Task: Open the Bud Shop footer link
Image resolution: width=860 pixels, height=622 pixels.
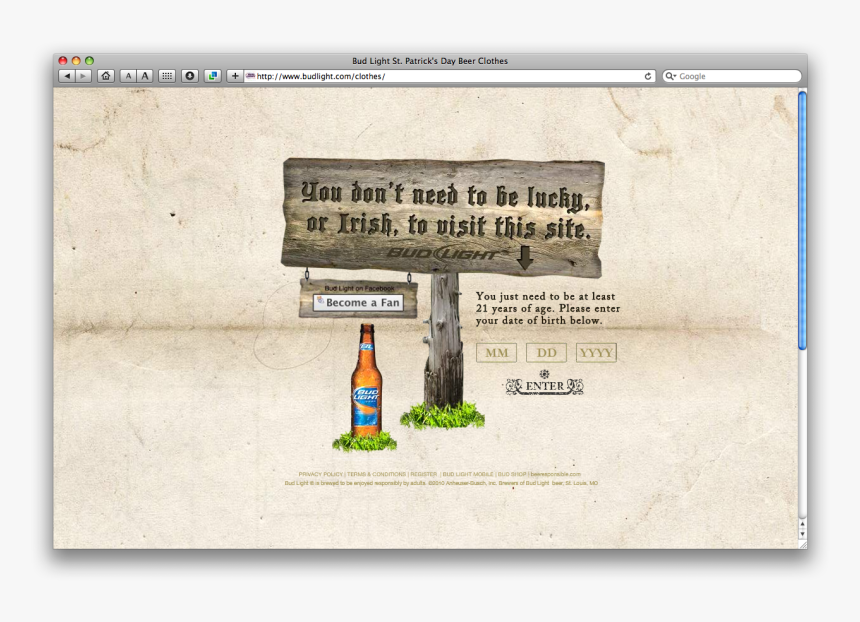Action: point(512,474)
